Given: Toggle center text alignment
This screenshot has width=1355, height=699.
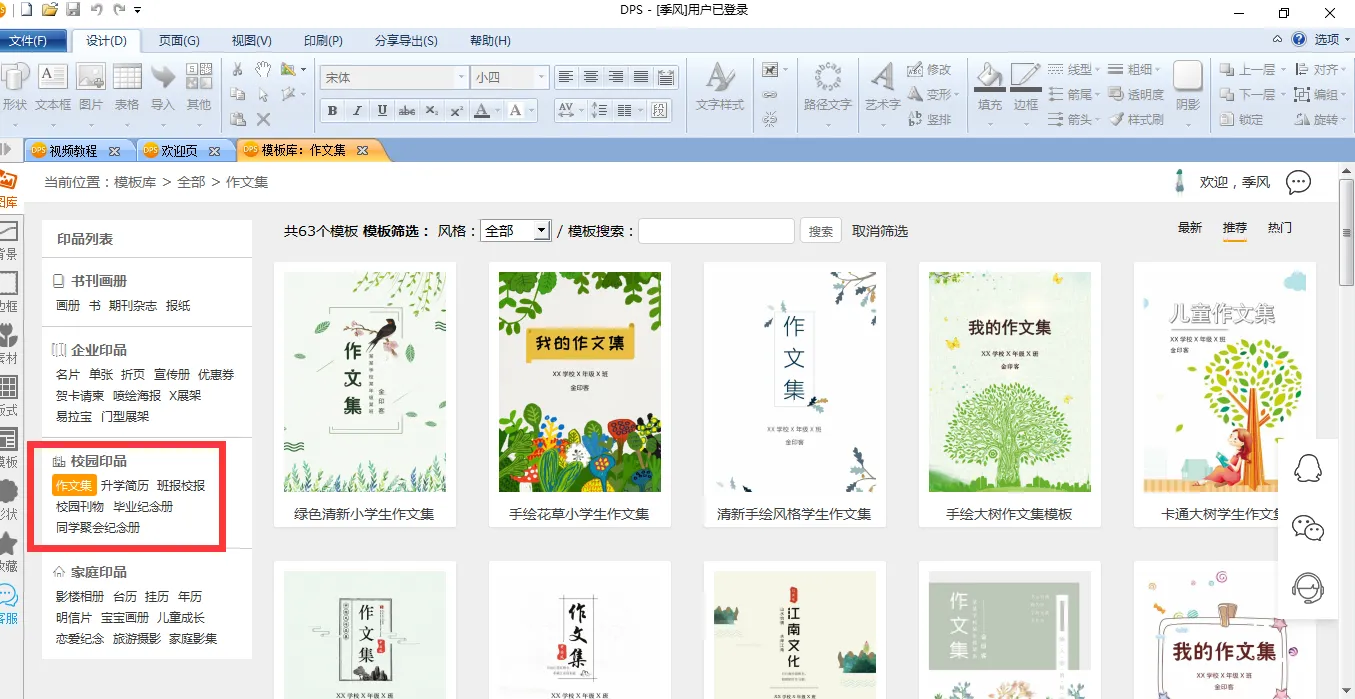Looking at the screenshot, I should click(591, 77).
